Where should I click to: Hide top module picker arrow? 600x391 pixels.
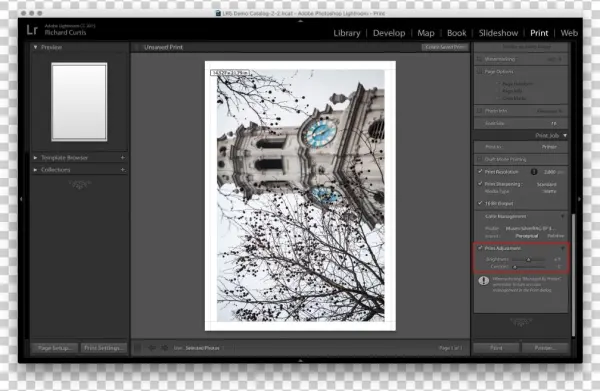(x=300, y=21)
